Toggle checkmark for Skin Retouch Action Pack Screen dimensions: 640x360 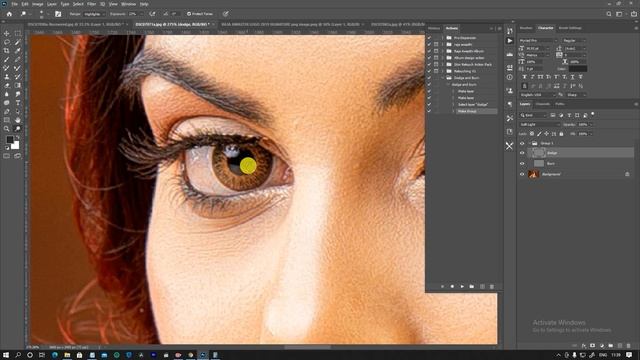pos(429,64)
